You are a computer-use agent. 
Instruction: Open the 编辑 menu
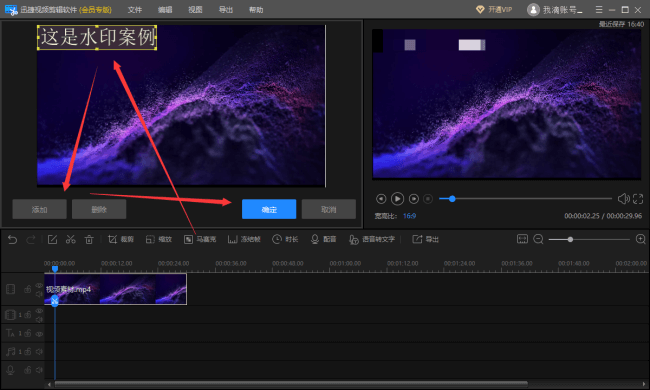165,10
